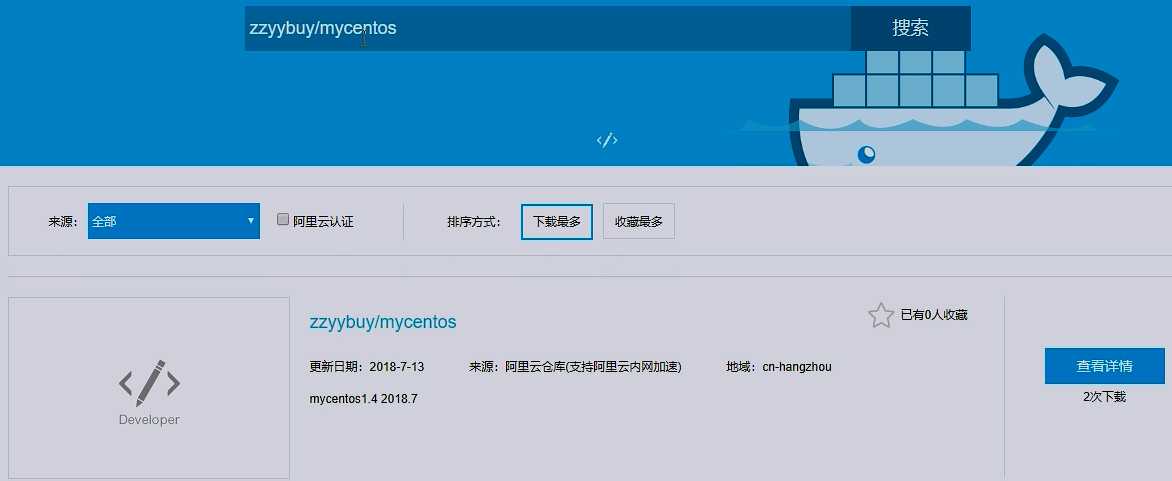Click the 已有0人收藏 favorites count
This screenshot has width=1172, height=481.
pos(934,315)
